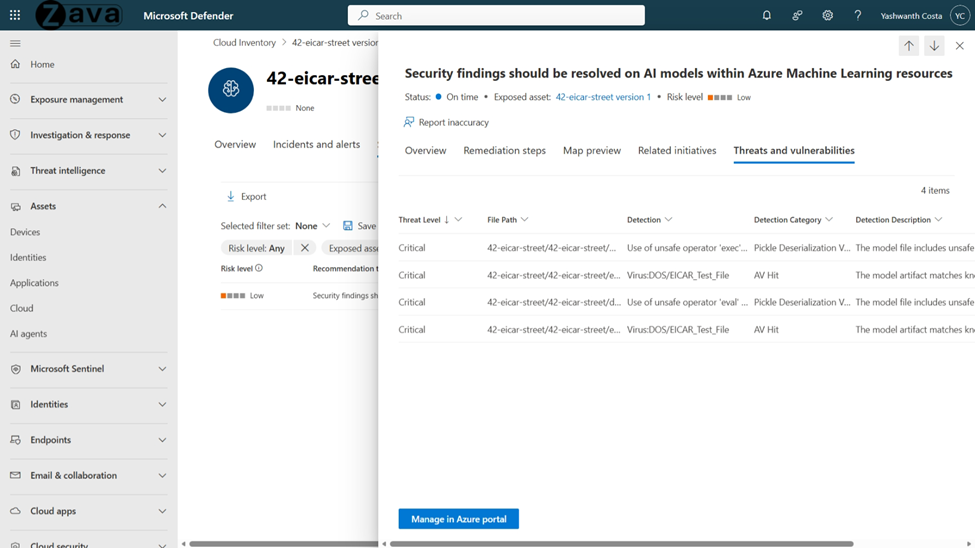This screenshot has height=548, width=975.
Task: Expand Investigation & response section
Action: coord(162,135)
